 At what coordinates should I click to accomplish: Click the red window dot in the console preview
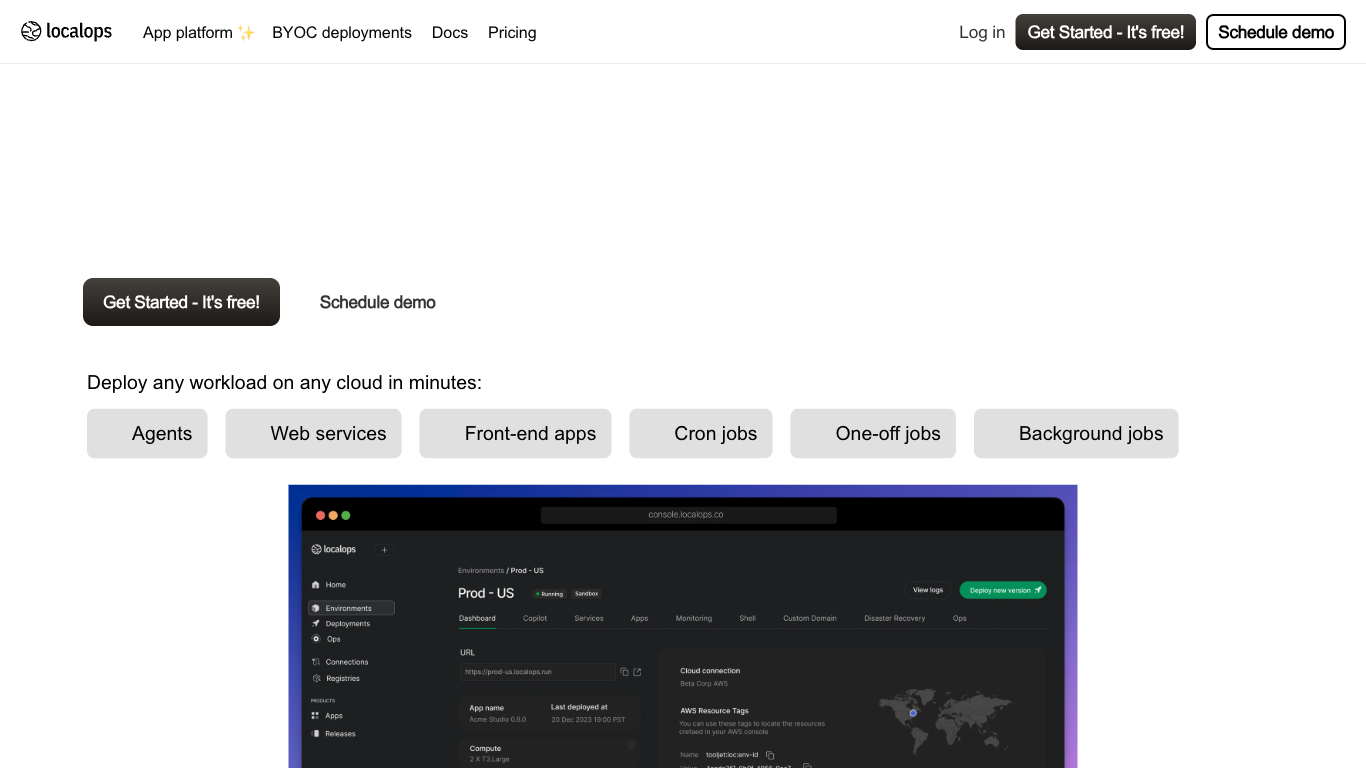[x=321, y=515]
